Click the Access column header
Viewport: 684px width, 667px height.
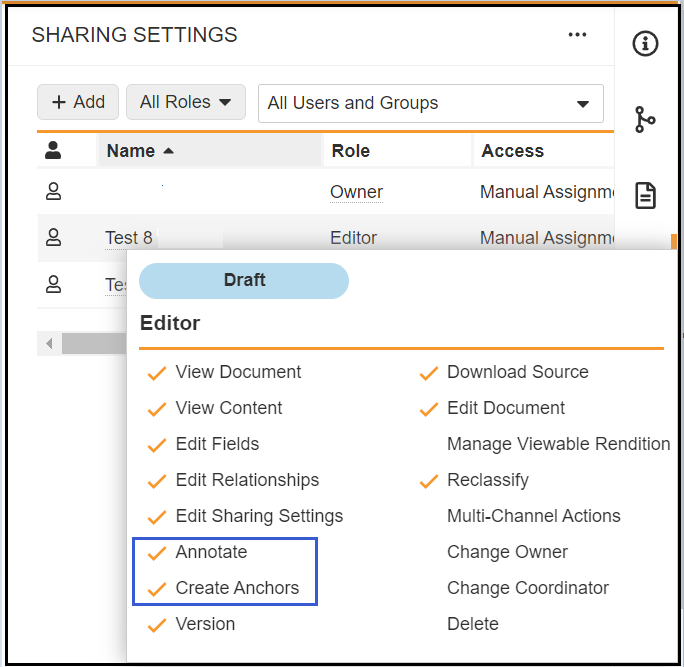coord(512,151)
